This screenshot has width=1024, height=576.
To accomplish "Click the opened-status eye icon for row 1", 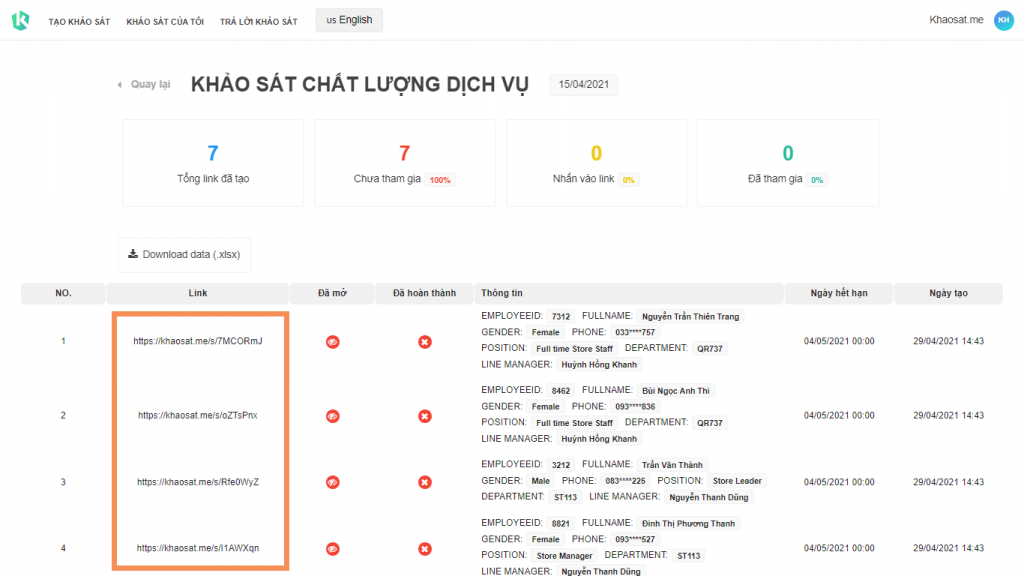I will (332, 342).
